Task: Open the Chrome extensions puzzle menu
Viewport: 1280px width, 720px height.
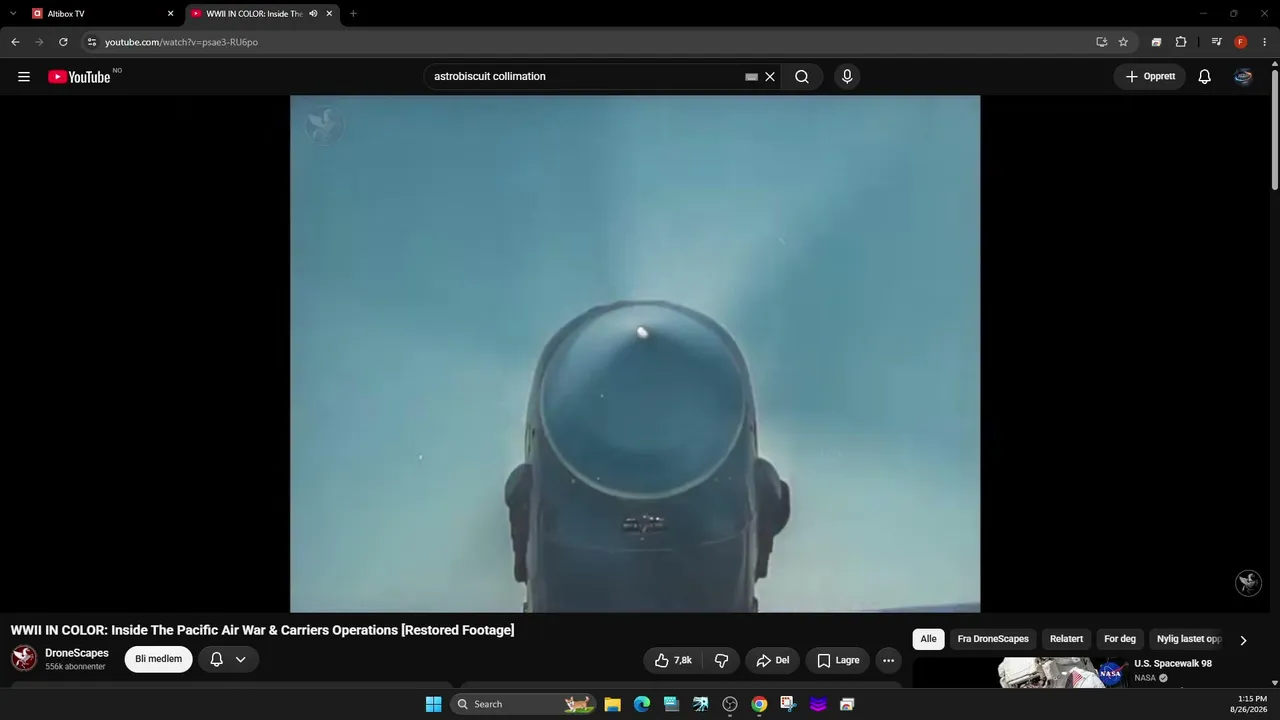Action: coord(1181,42)
